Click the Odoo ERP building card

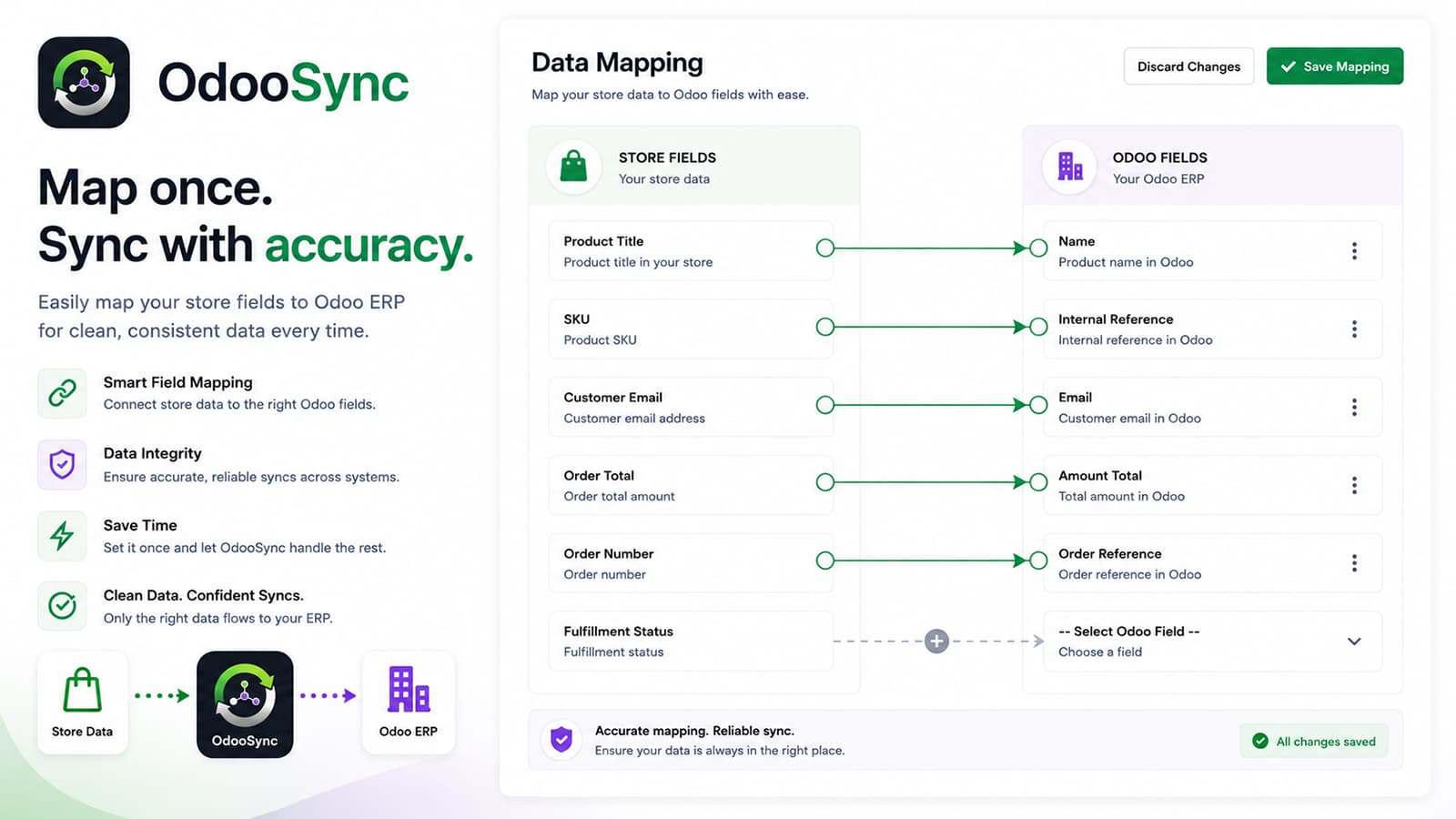pos(408,703)
